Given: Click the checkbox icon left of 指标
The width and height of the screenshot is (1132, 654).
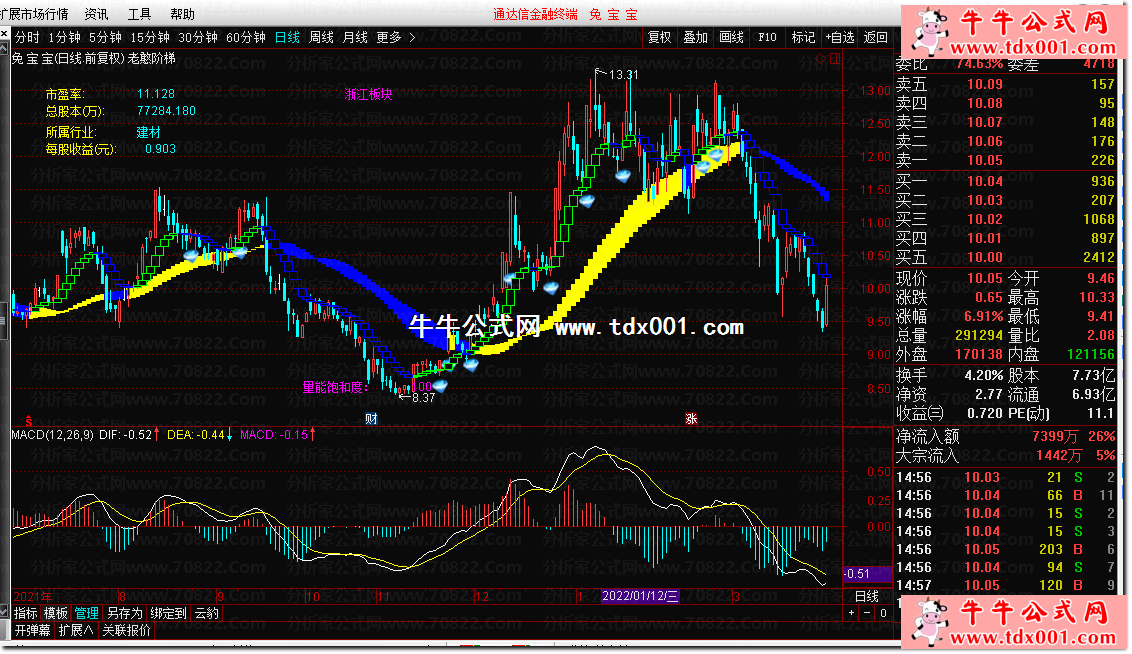Looking at the screenshot, I should coord(4,613).
